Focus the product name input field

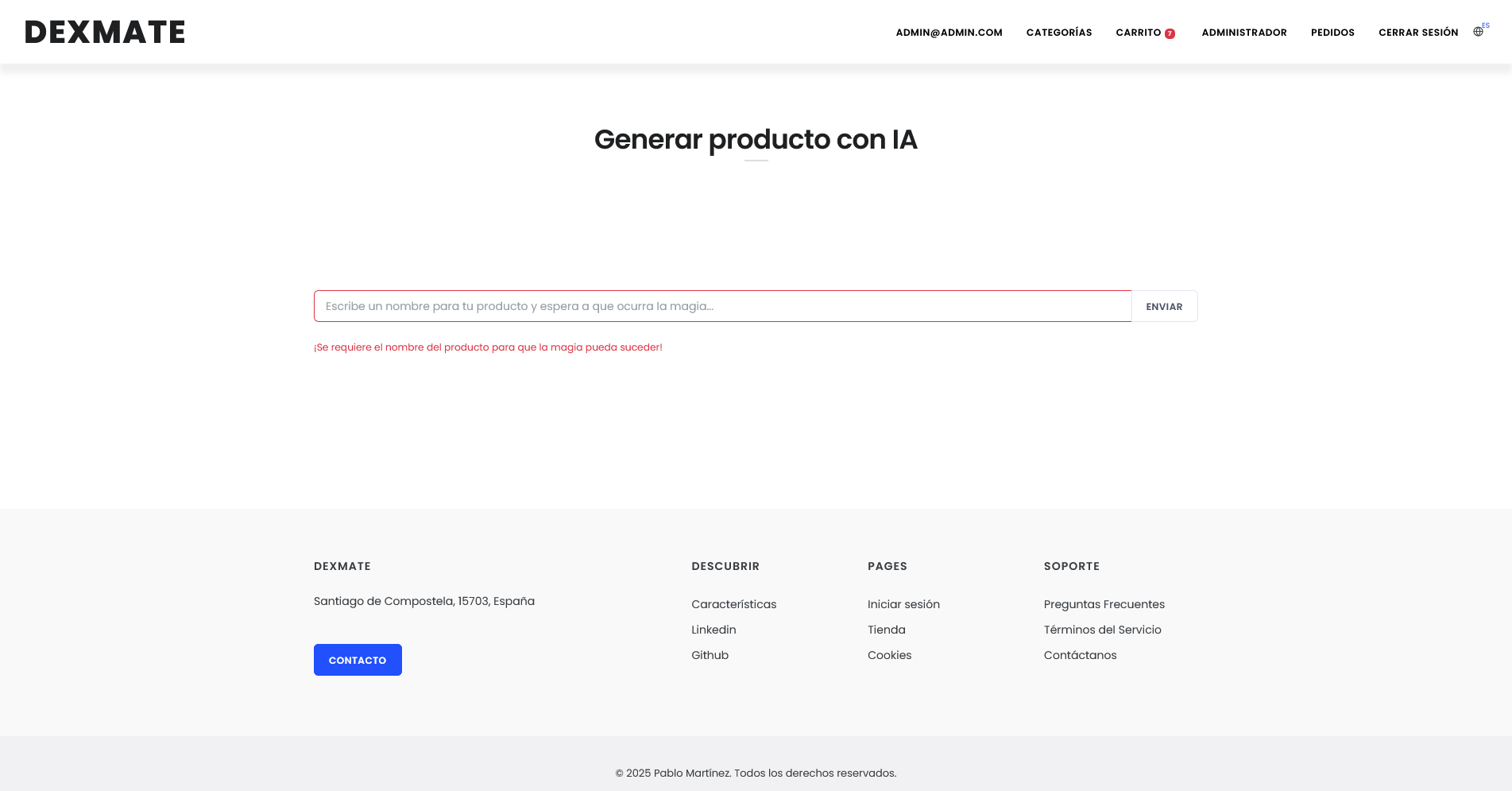point(721,306)
